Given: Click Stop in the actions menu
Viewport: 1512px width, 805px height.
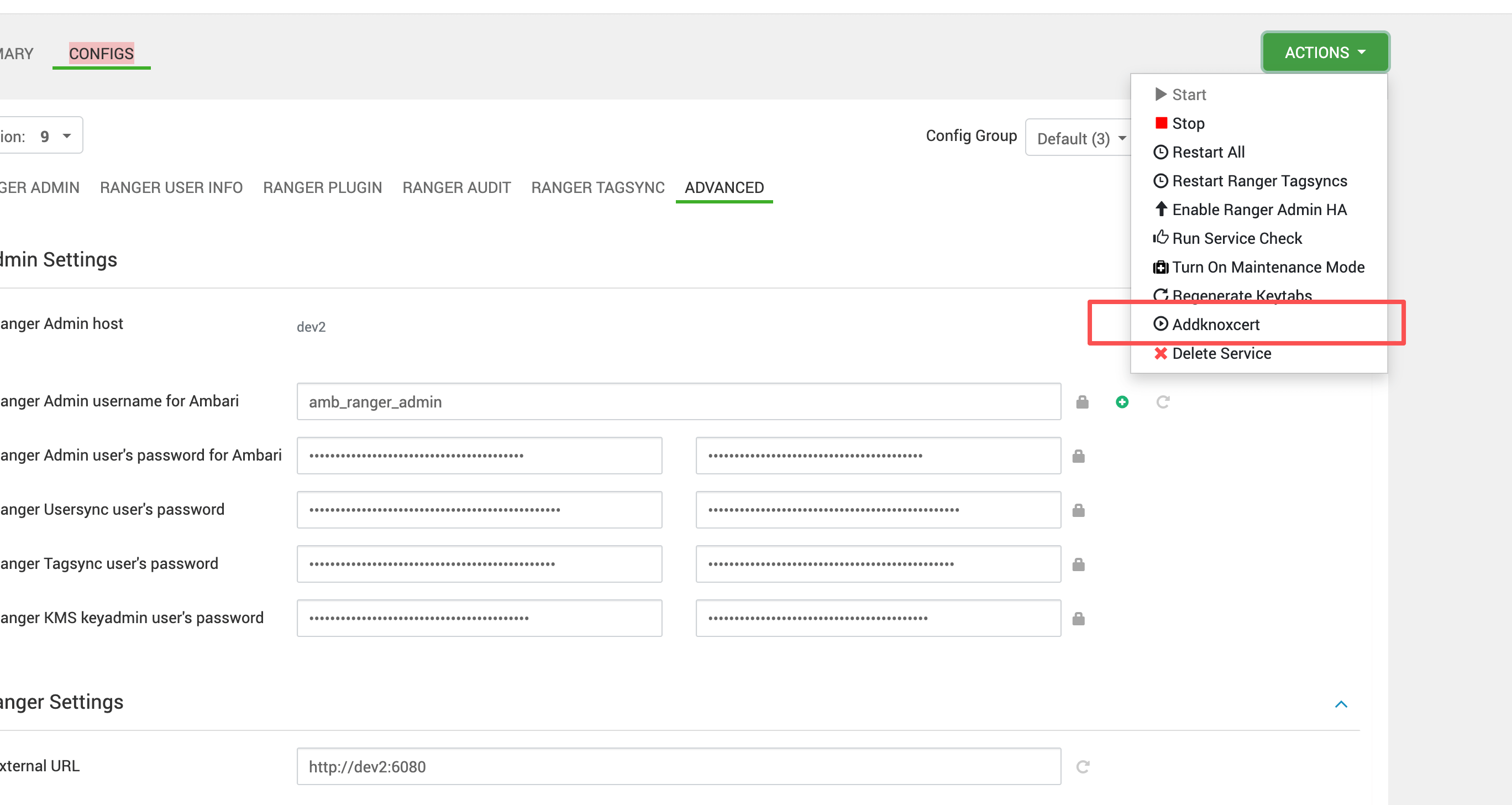Looking at the screenshot, I should coord(1188,123).
